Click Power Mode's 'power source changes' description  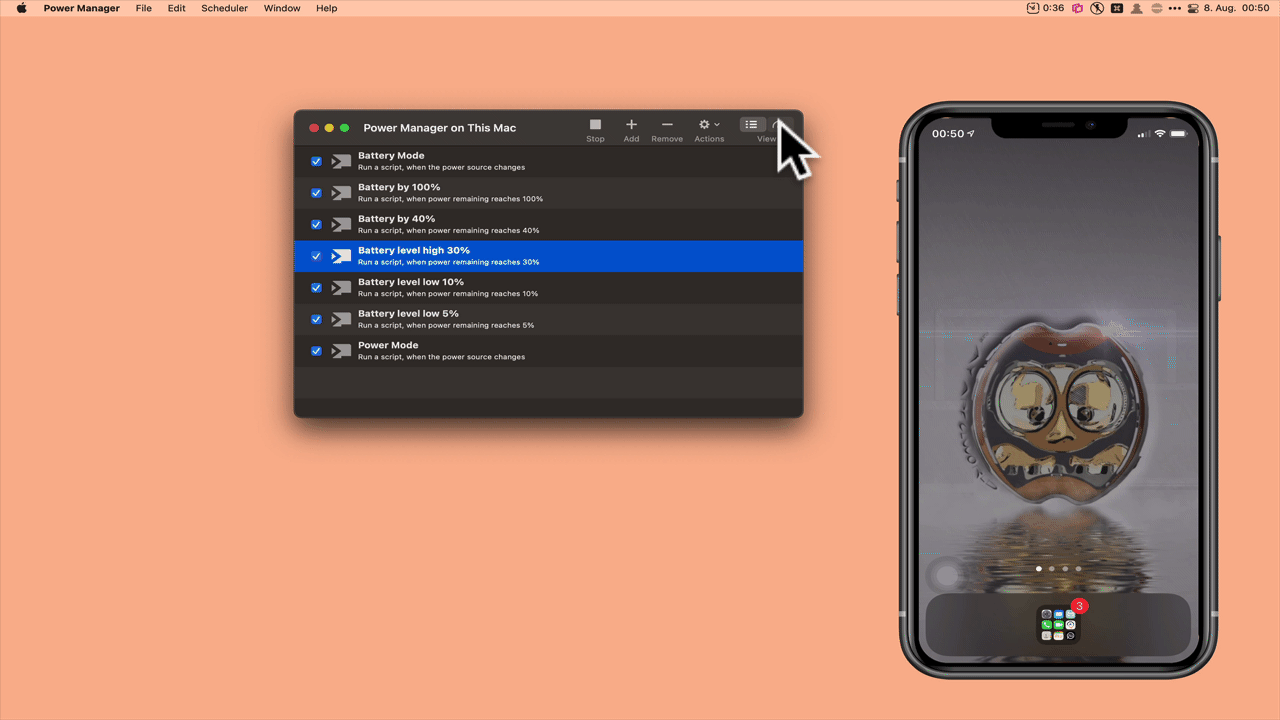click(x=441, y=357)
